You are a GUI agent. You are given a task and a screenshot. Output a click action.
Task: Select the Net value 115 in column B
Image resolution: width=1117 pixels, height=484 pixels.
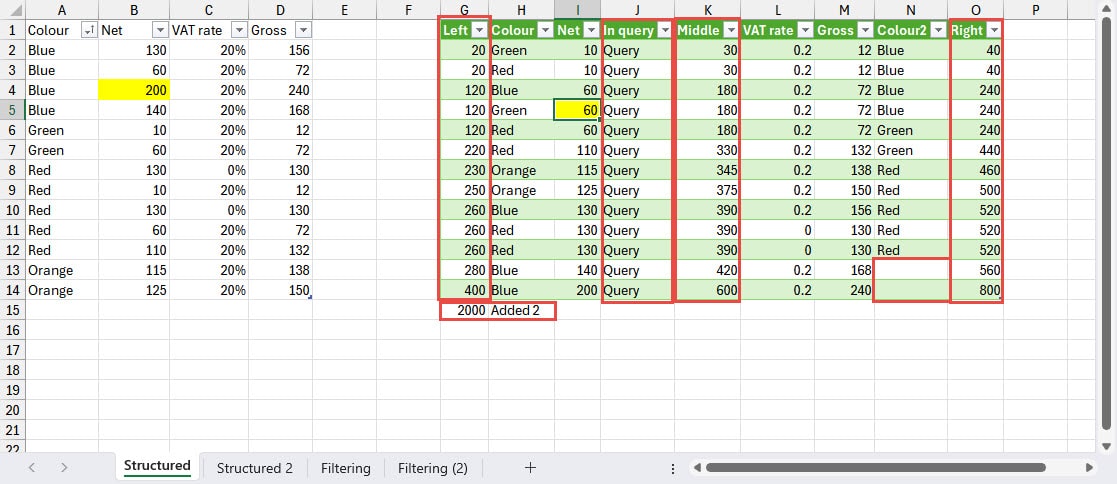[x=134, y=270]
